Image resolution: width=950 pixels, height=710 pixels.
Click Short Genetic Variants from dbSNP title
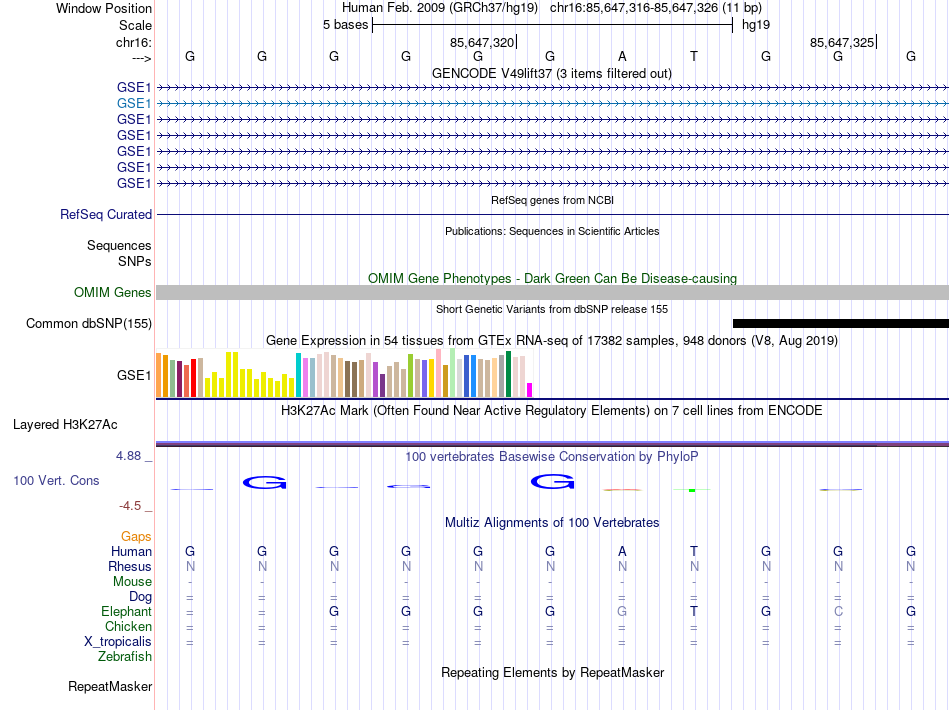click(x=552, y=310)
